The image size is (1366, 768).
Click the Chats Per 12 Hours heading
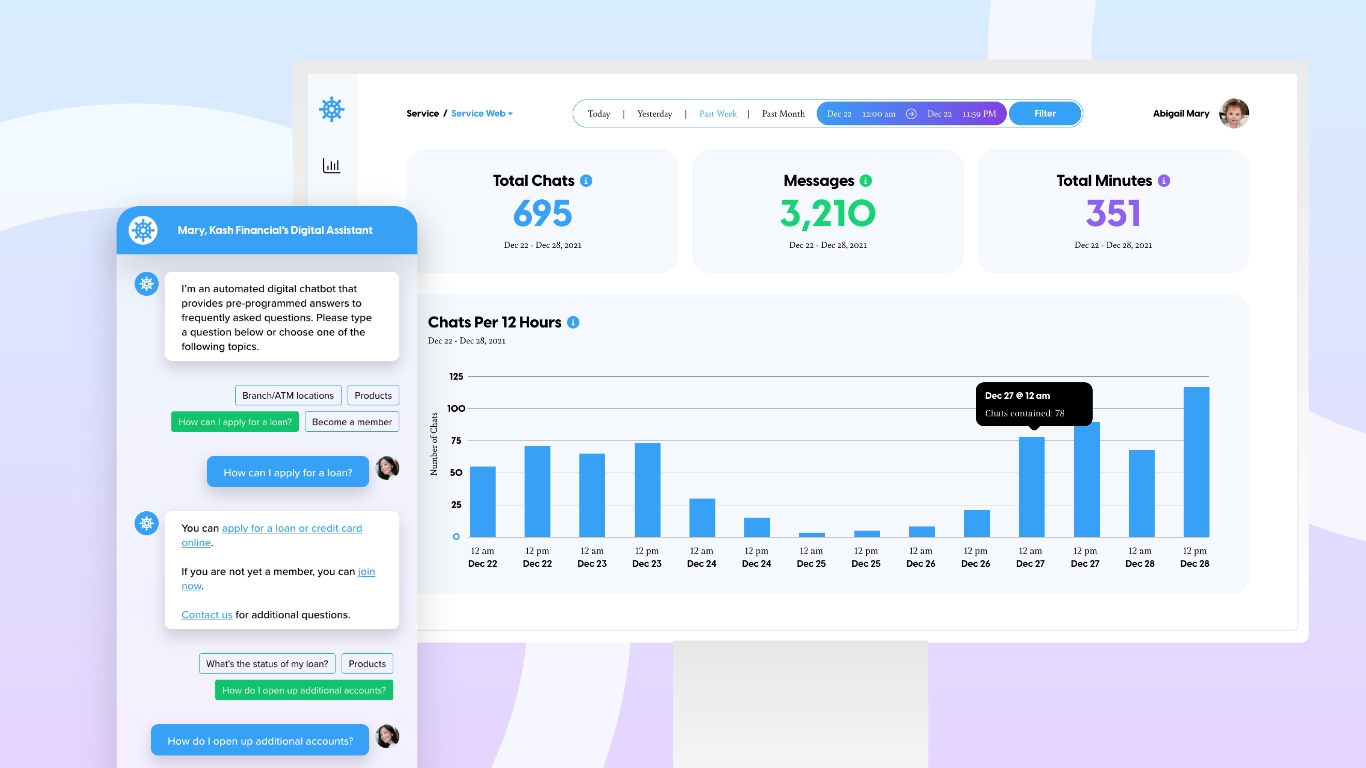coord(495,322)
